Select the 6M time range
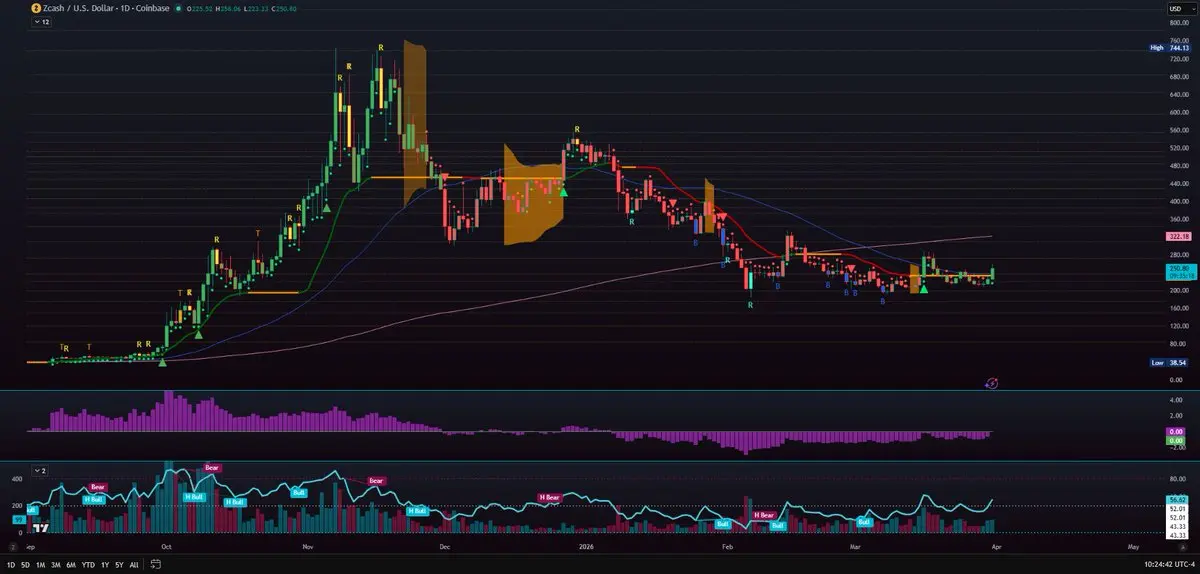This screenshot has height=574, width=1200. coord(71,565)
